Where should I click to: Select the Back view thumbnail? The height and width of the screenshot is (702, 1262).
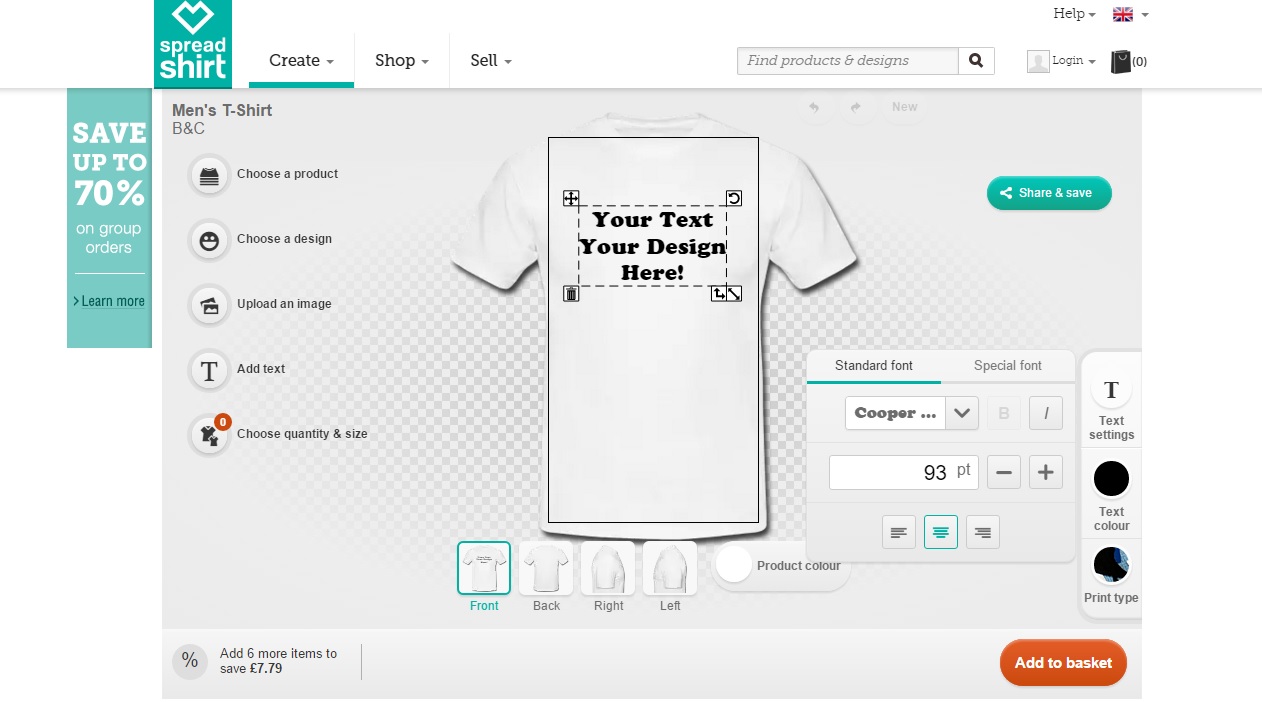(546, 568)
